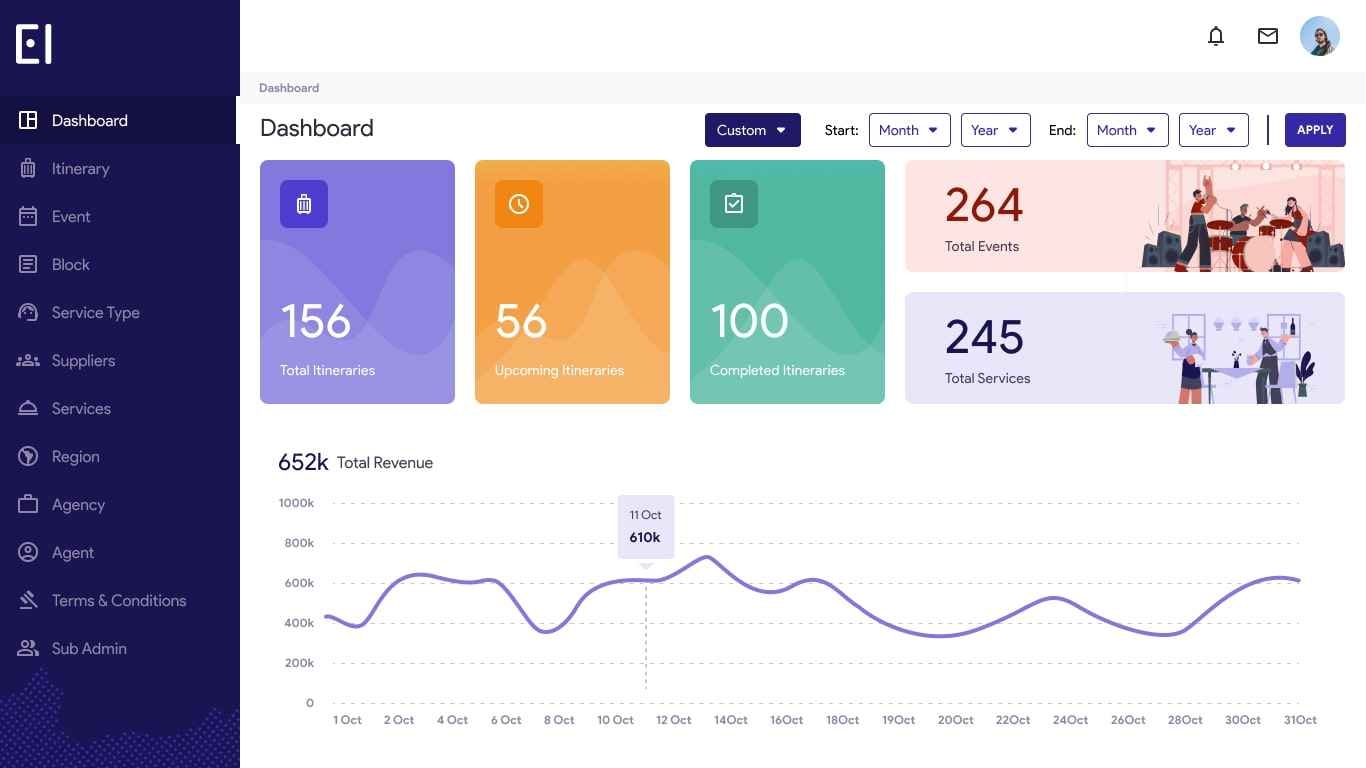The width and height of the screenshot is (1366, 768).
Task: Open the Sub Admin label
Action: click(x=89, y=648)
